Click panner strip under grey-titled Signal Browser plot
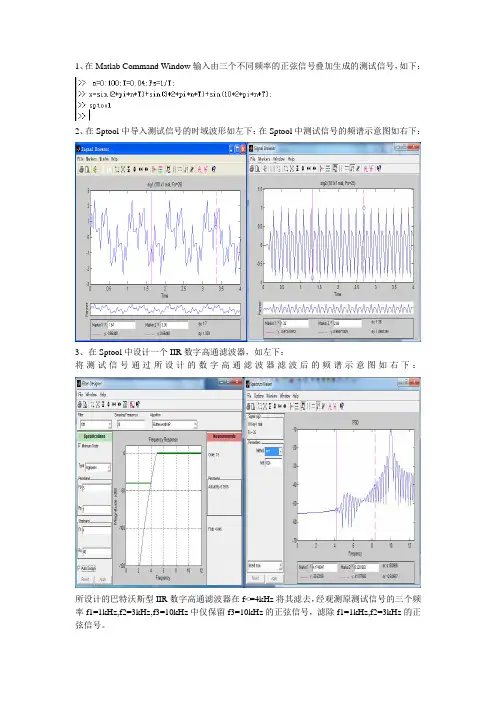 coord(338,308)
